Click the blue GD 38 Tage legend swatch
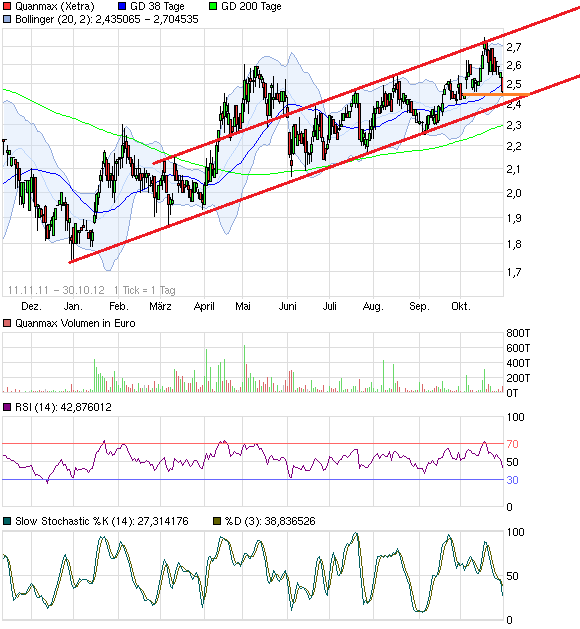Screen dimensions: 580x629 click(122, 6)
